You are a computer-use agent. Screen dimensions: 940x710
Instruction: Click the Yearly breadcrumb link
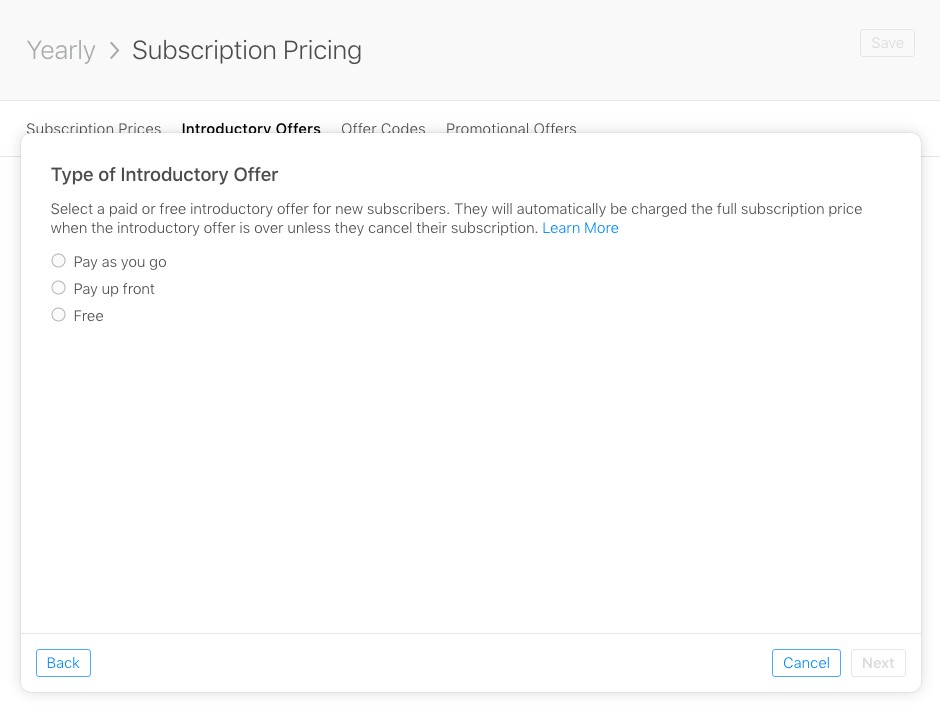click(x=60, y=49)
